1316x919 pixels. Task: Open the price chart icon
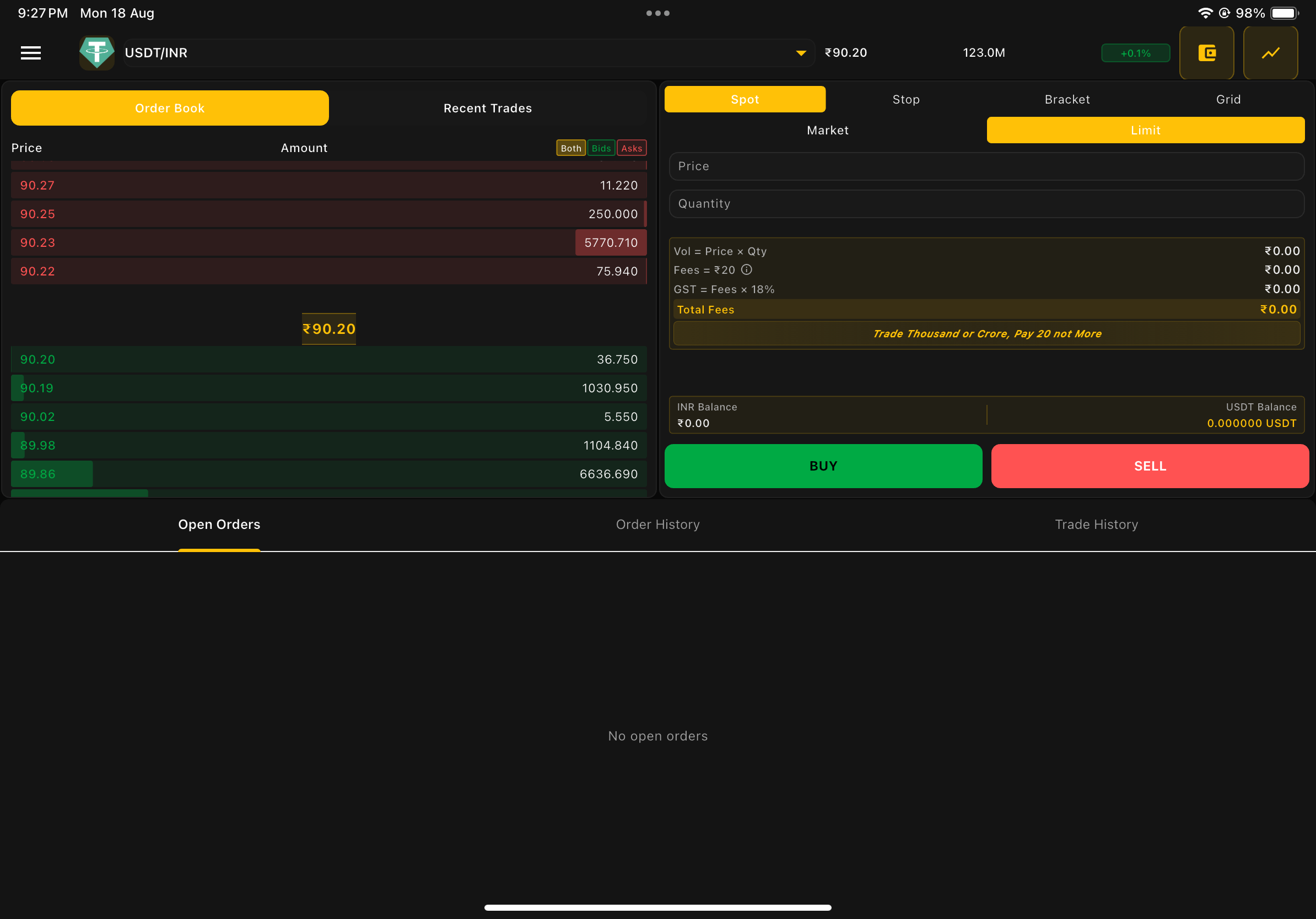[x=1270, y=53]
